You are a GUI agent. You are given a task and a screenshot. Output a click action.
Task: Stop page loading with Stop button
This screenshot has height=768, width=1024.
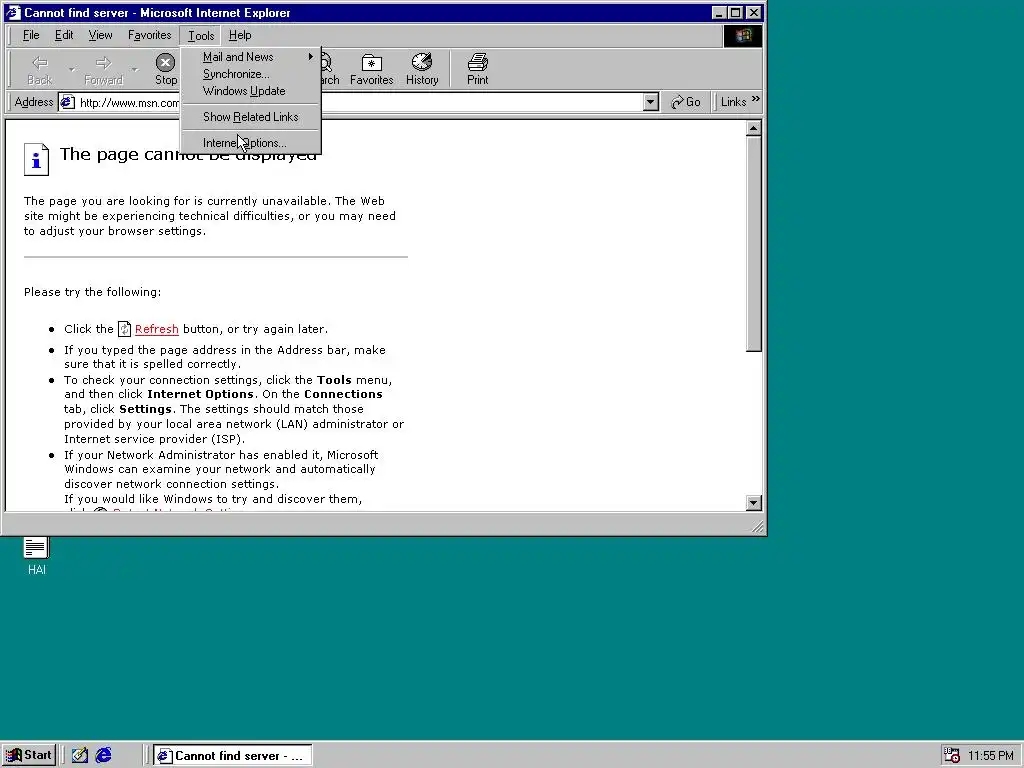(x=165, y=69)
